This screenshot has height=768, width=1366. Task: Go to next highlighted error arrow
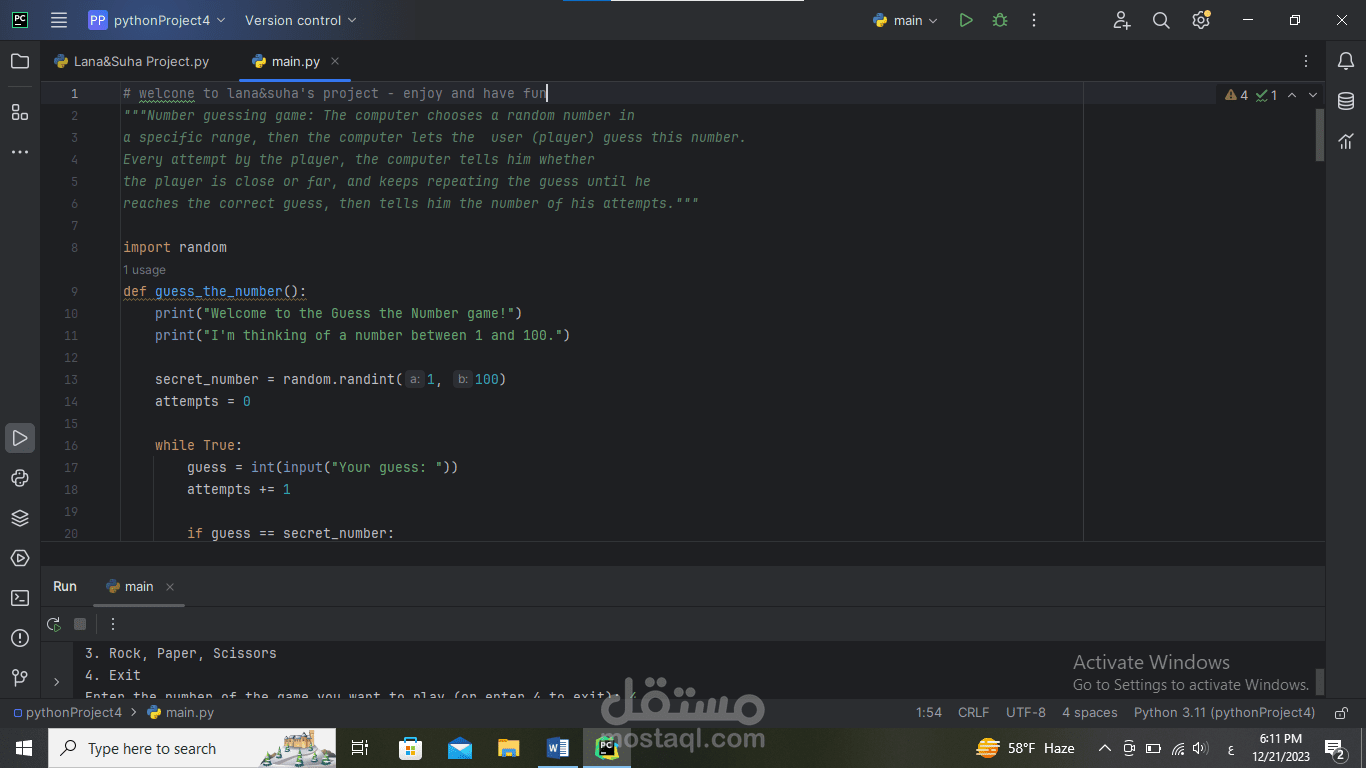pos(1313,95)
